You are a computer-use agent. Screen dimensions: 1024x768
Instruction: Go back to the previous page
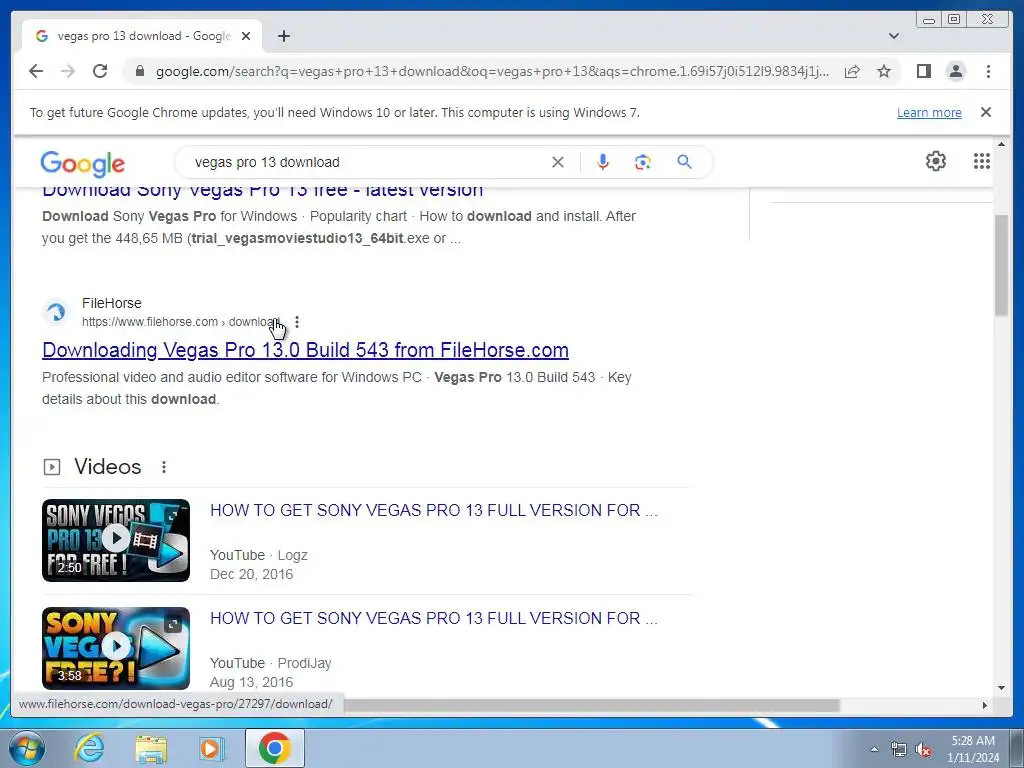coord(36,71)
